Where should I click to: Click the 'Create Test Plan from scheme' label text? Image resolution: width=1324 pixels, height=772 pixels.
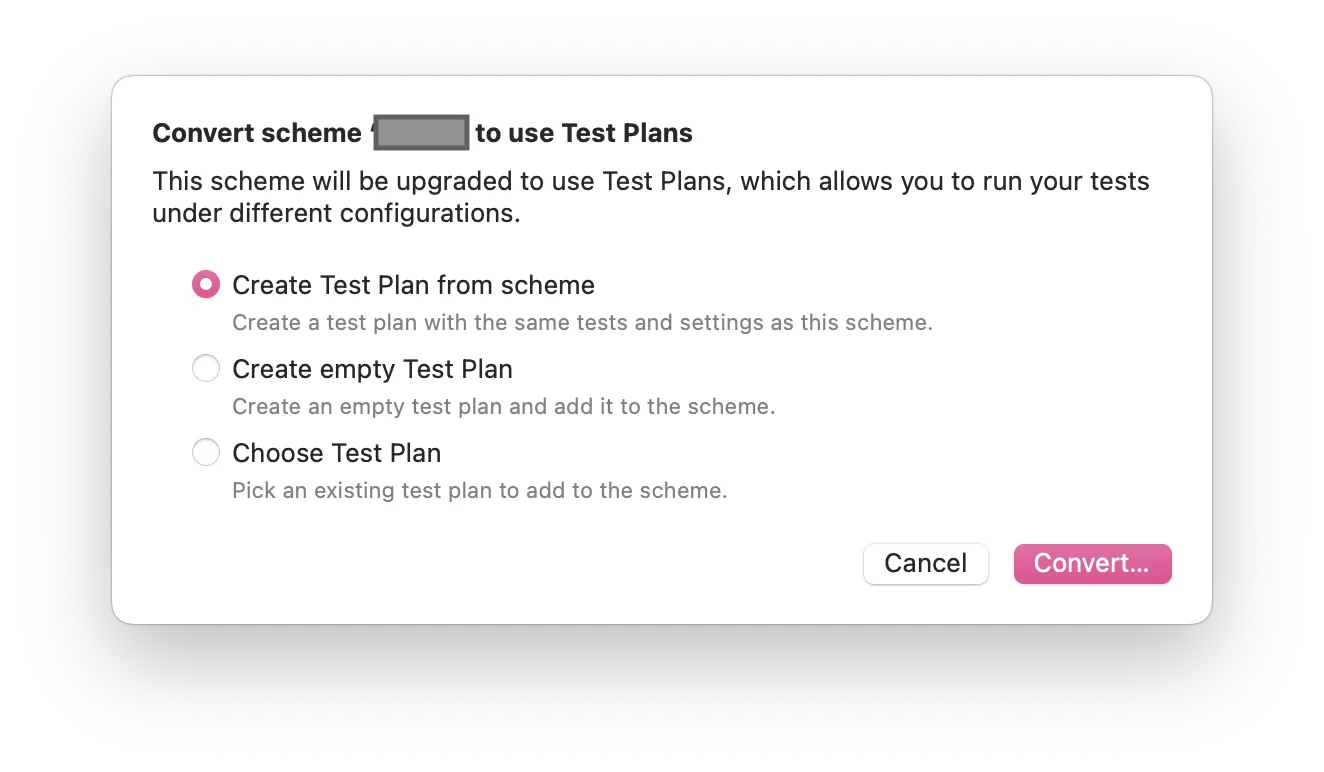click(x=413, y=285)
